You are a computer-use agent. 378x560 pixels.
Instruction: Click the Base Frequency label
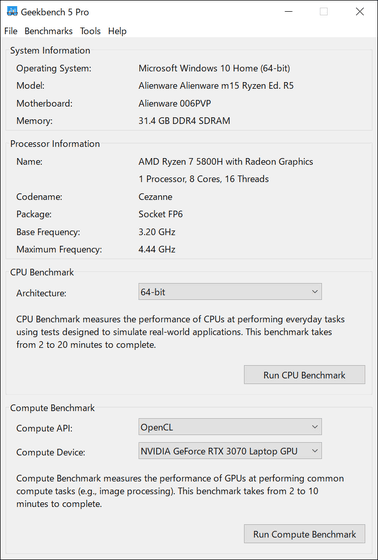click(48, 232)
